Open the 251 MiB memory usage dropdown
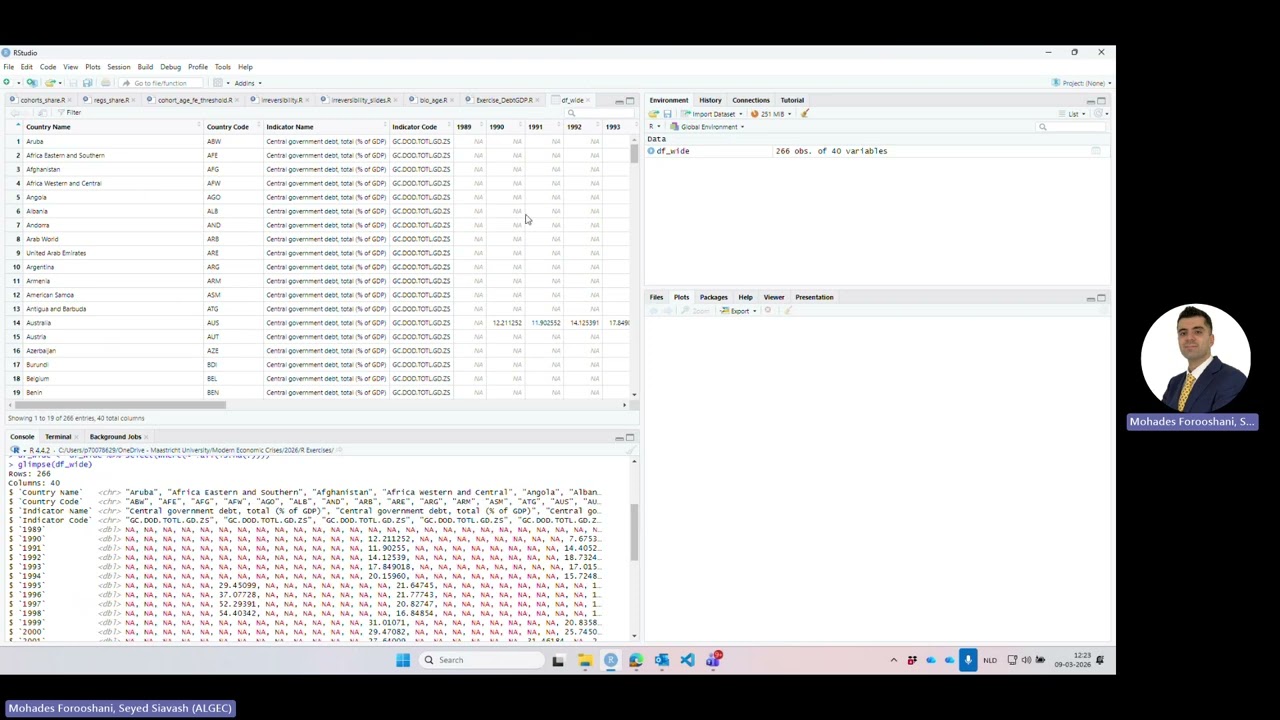This screenshot has height=720, width=1280. tap(770, 114)
